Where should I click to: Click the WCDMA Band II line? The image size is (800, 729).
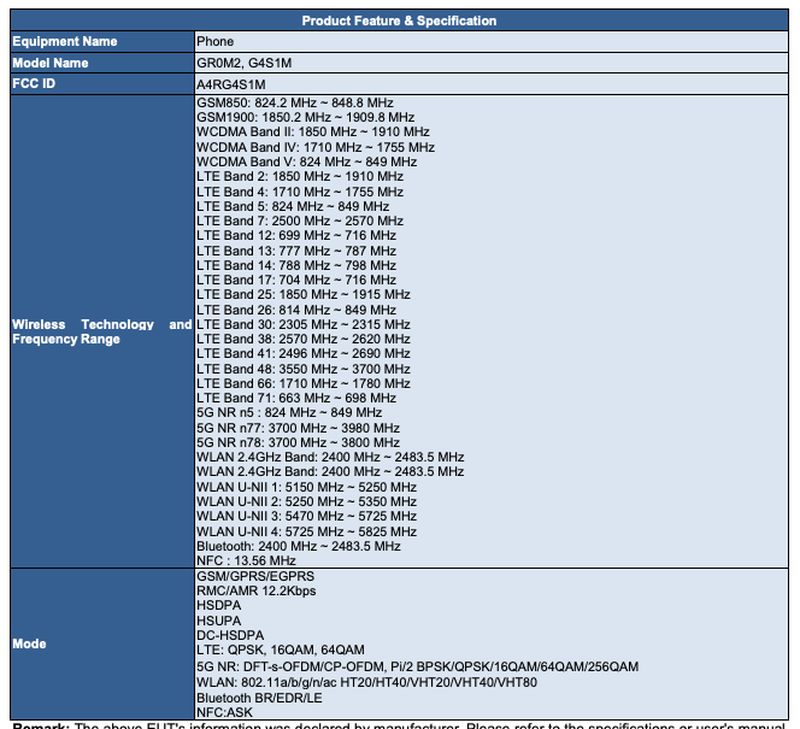(313, 132)
